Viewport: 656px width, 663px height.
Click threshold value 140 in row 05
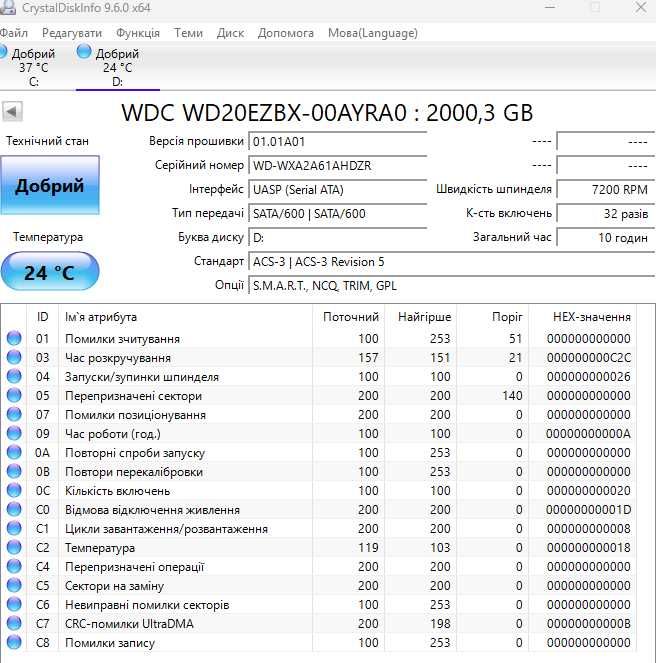coord(512,396)
